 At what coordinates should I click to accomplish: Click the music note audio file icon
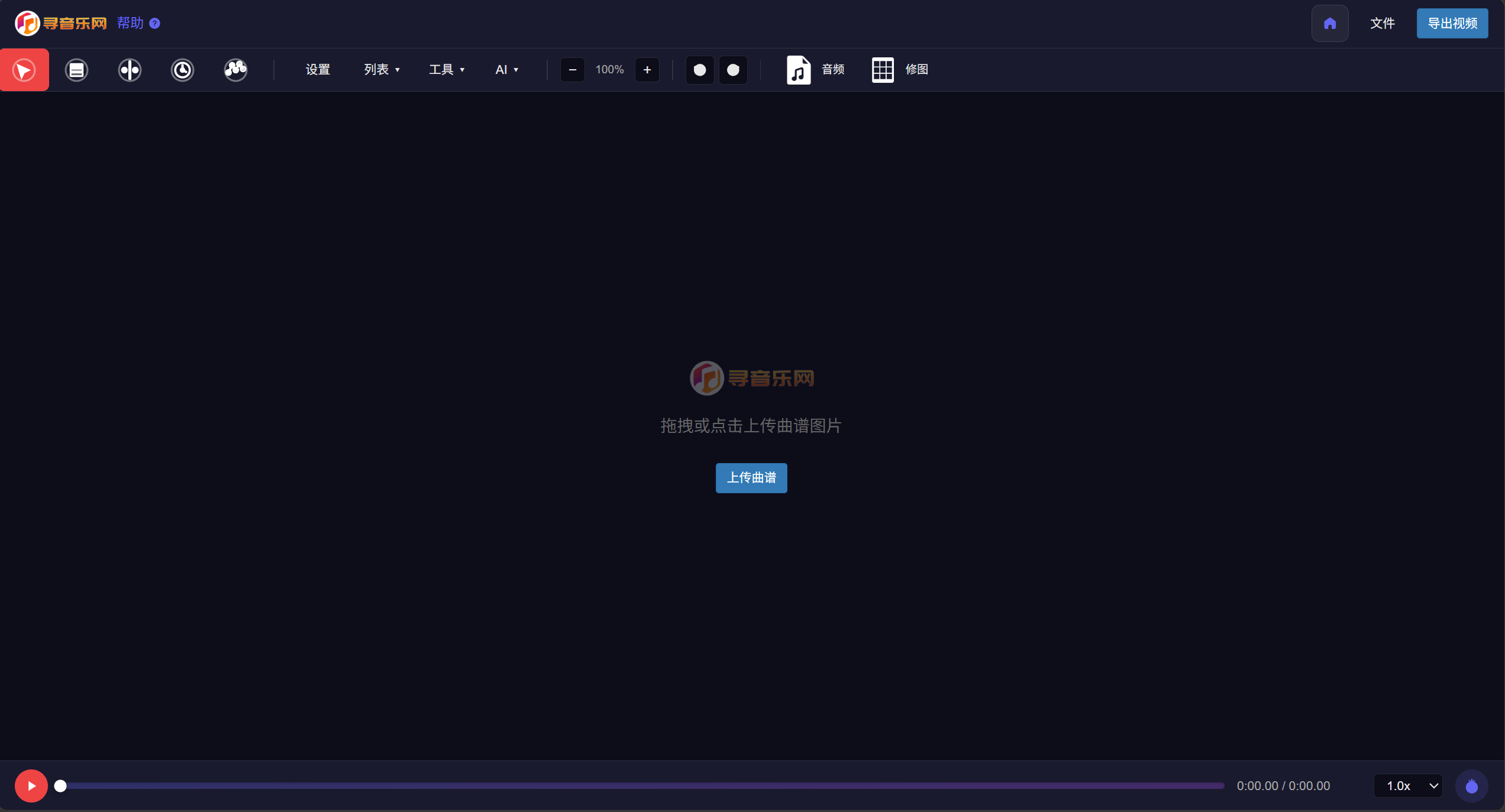tap(798, 70)
